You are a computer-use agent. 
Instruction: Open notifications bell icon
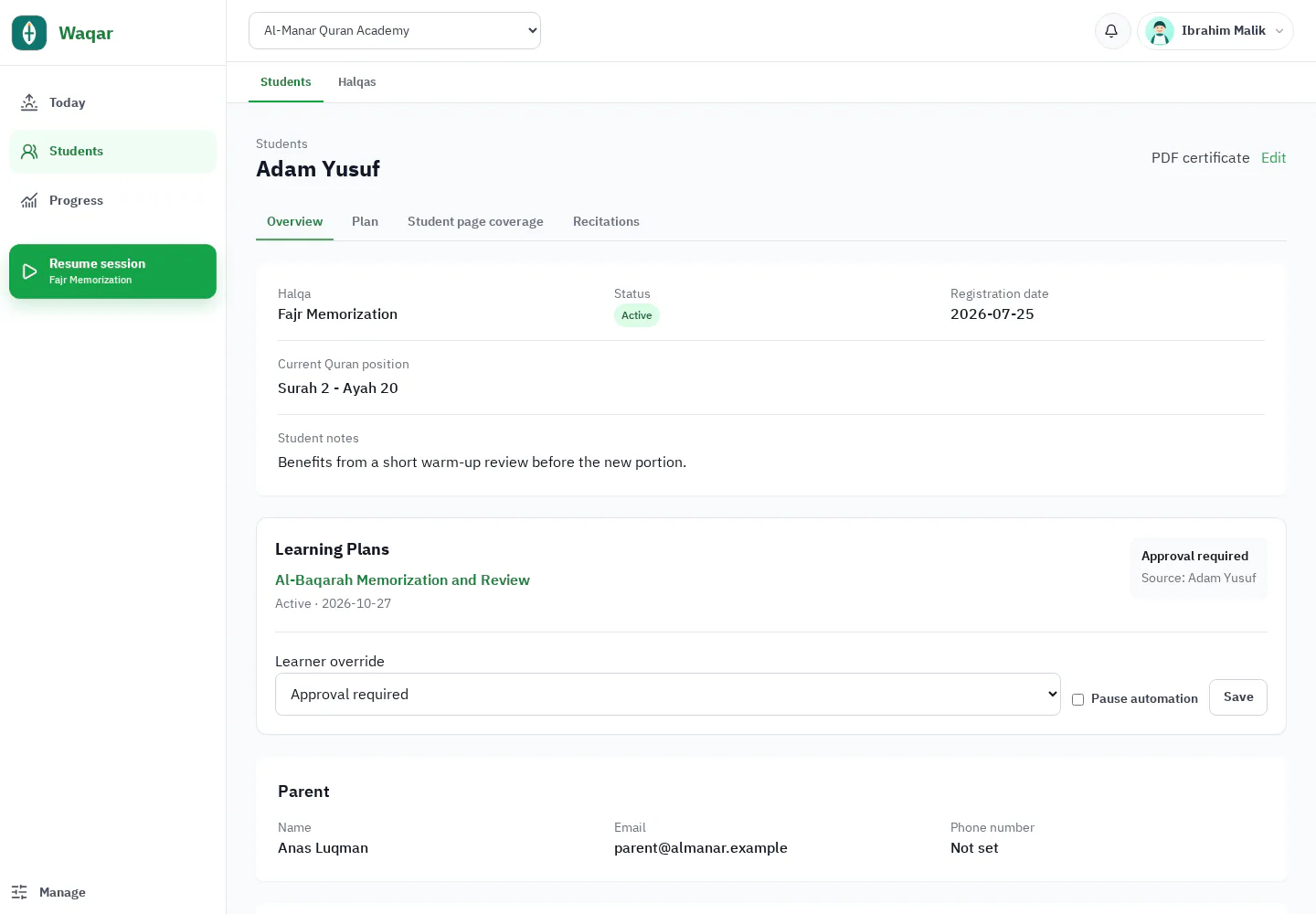tap(1112, 31)
